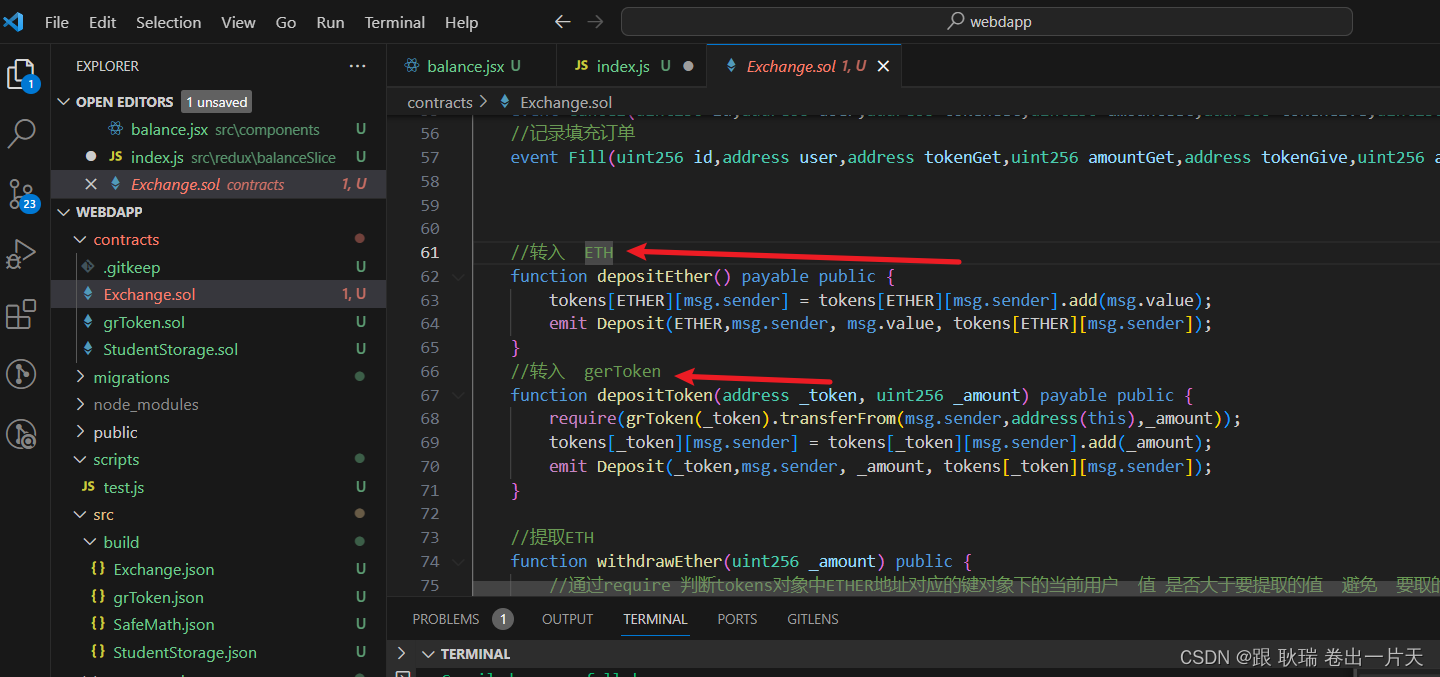Open SafeMath.json file
The width and height of the screenshot is (1440, 677).
(218, 624)
